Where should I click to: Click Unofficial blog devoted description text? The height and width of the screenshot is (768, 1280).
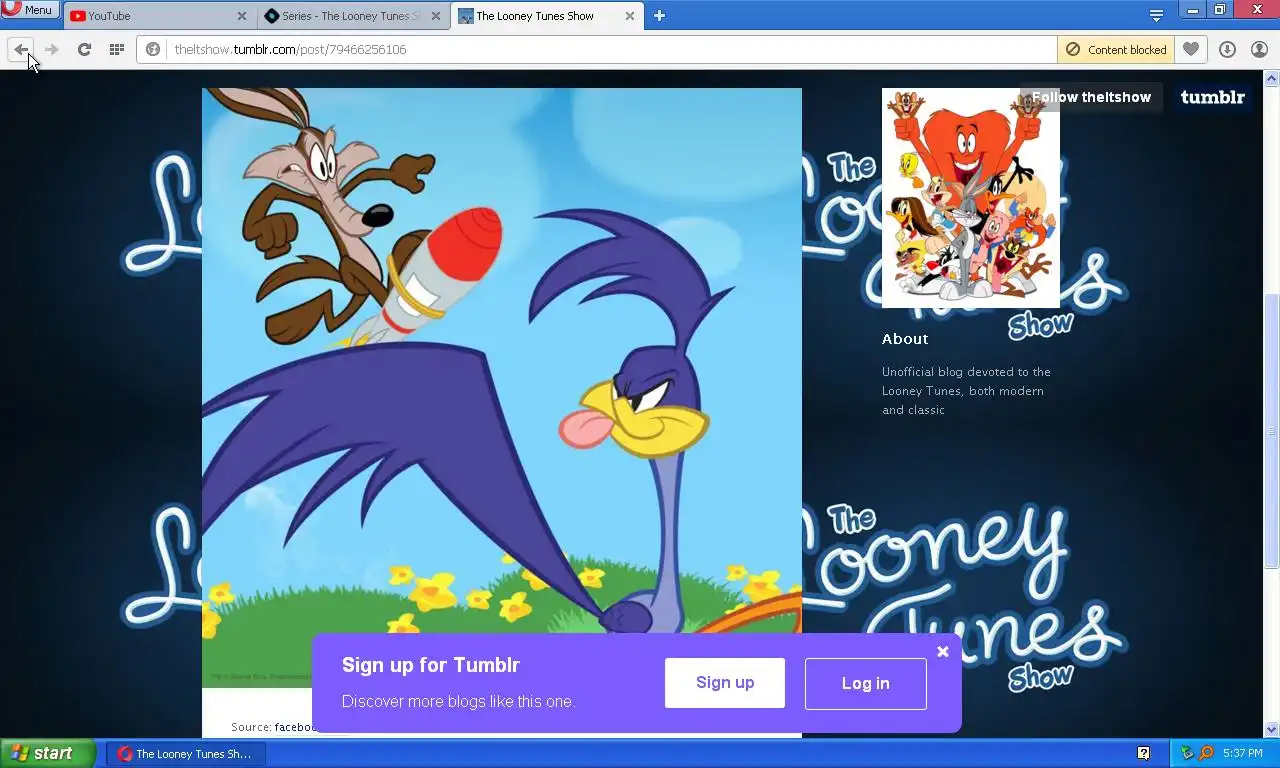coord(966,391)
